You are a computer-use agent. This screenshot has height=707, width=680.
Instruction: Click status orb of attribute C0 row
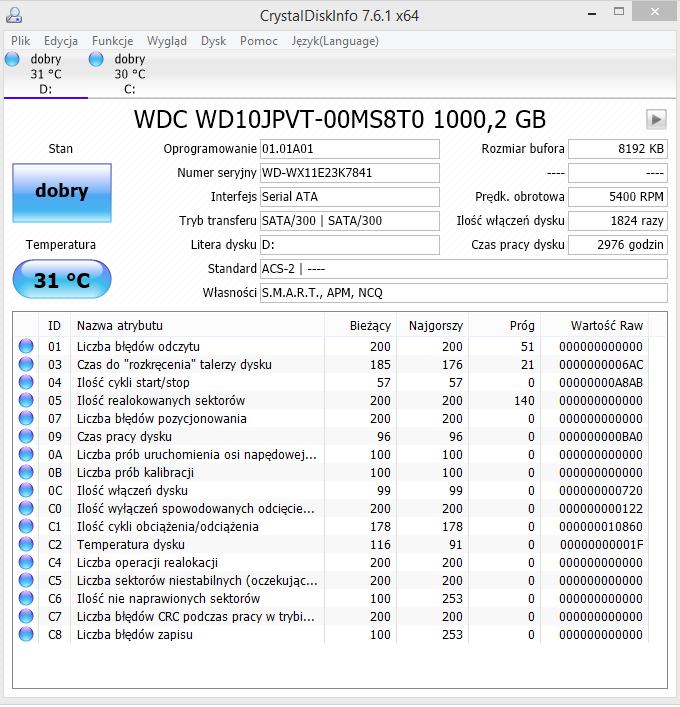click(26, 509)
